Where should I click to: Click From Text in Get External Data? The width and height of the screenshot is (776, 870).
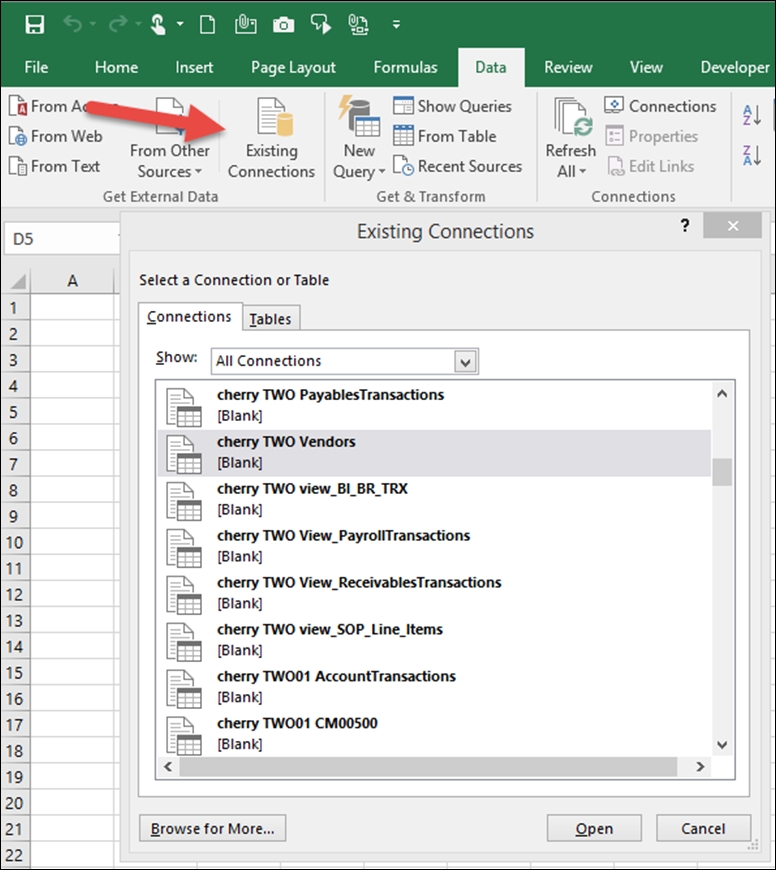click(x=54, y=166)
